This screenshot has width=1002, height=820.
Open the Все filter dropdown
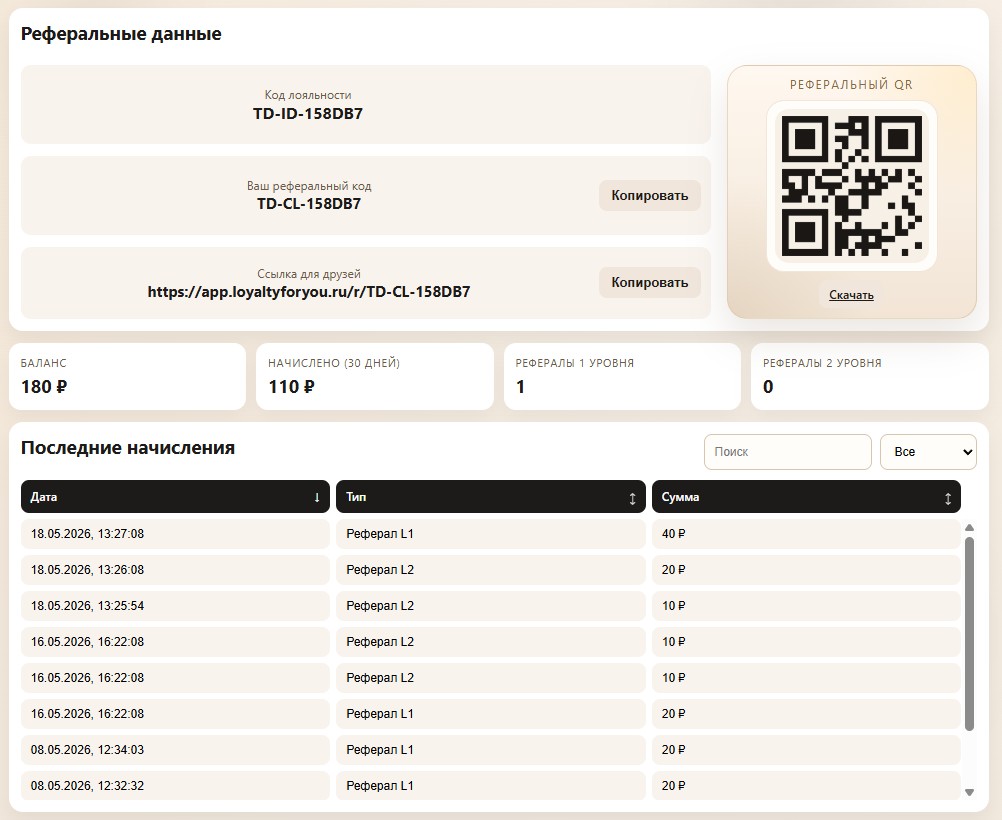coord(928,452)
